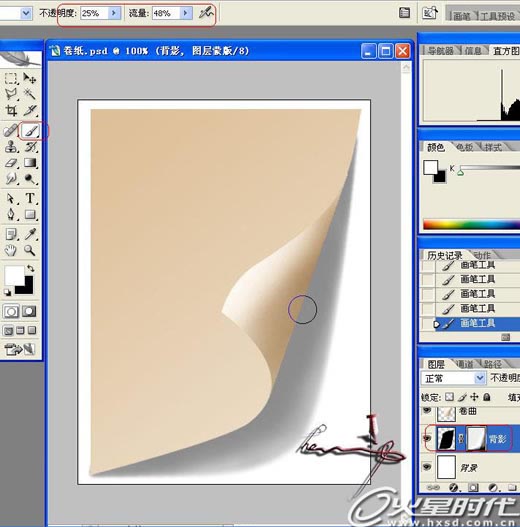Pick the Zoom magnifier tool
The height and width of the screenshot is (527, 520).
pos(30,250)
